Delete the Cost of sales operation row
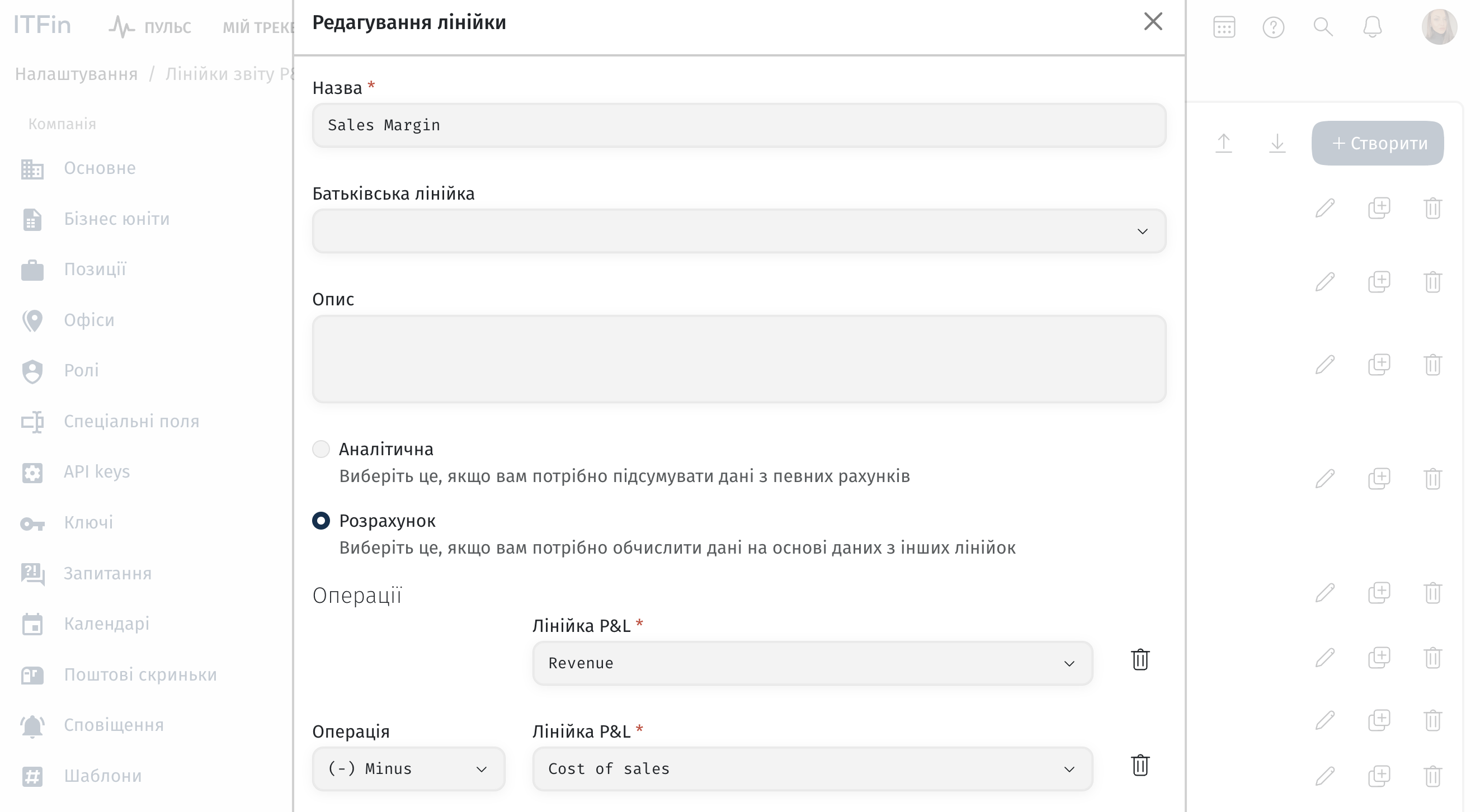Viewport: 1480px width, 812px height. pos(1140,766)
